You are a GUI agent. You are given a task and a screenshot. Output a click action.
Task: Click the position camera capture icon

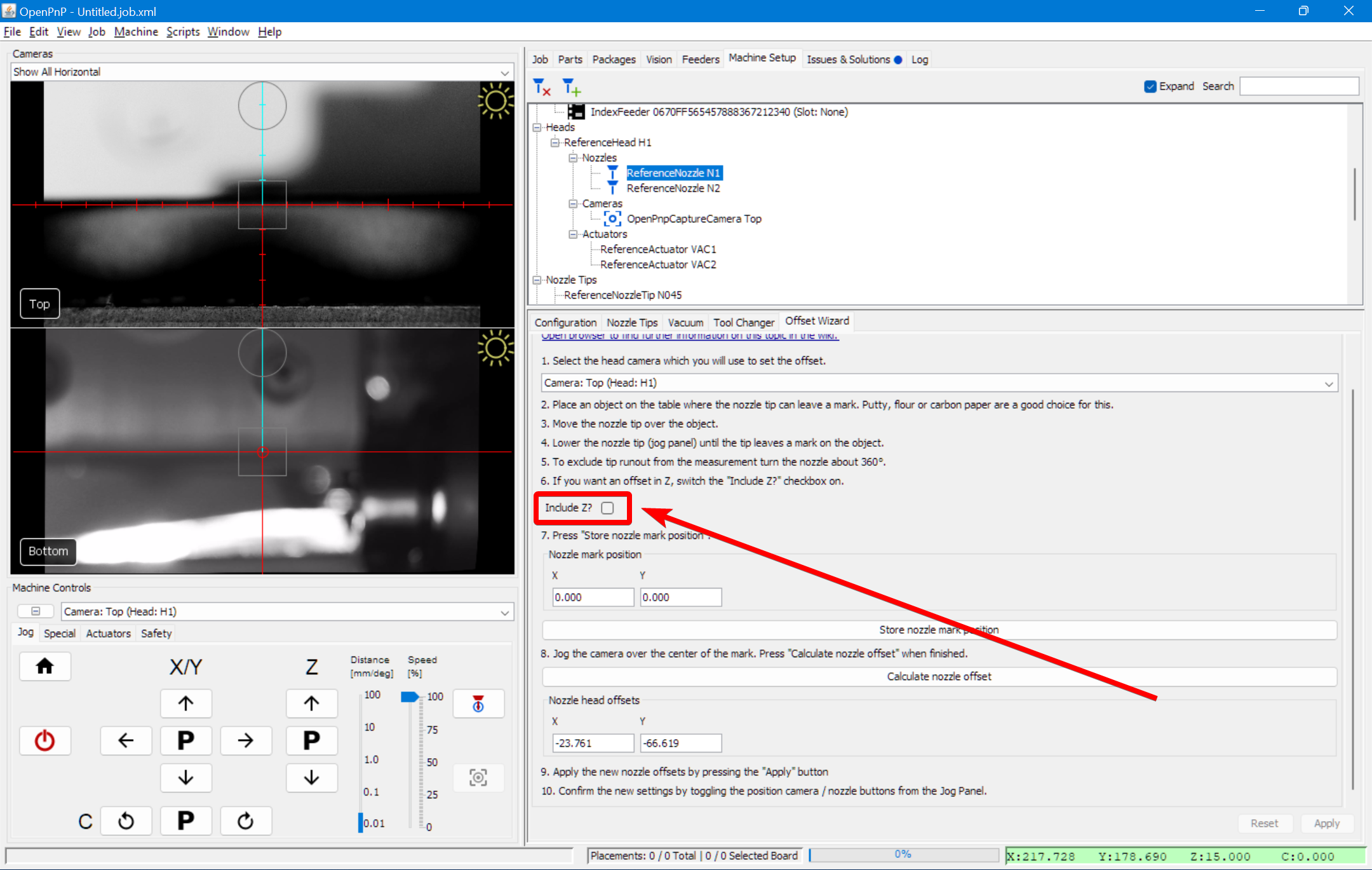pyautogui.click(x=478, y=777)
